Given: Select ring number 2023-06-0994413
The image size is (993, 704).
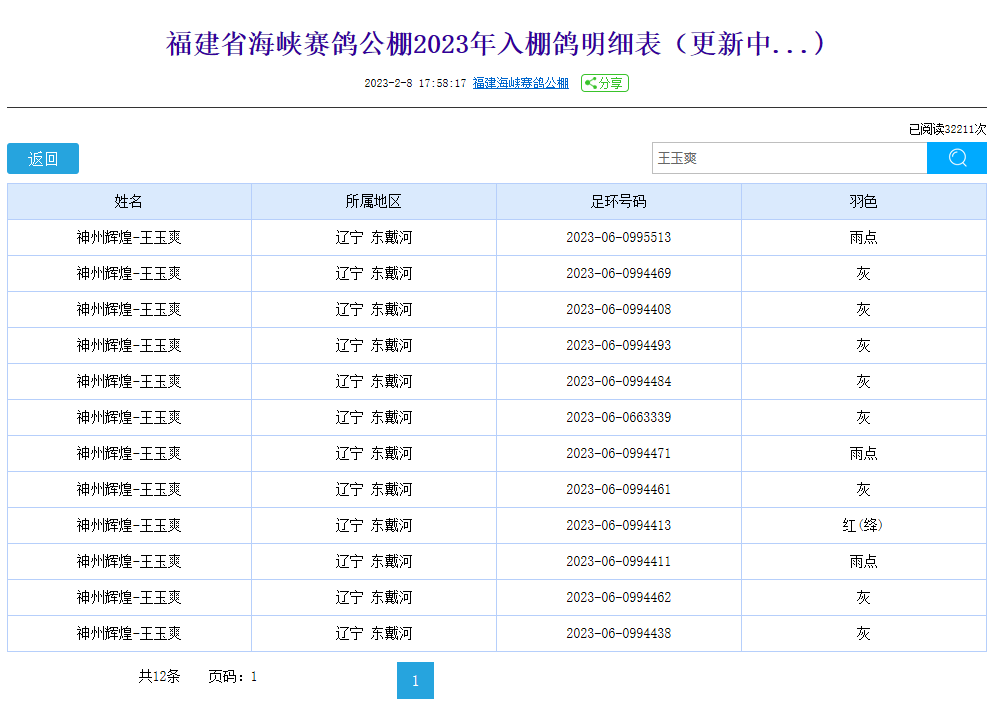Looking at the screenshot, I should pyautogui.click(x=618, y=525).
